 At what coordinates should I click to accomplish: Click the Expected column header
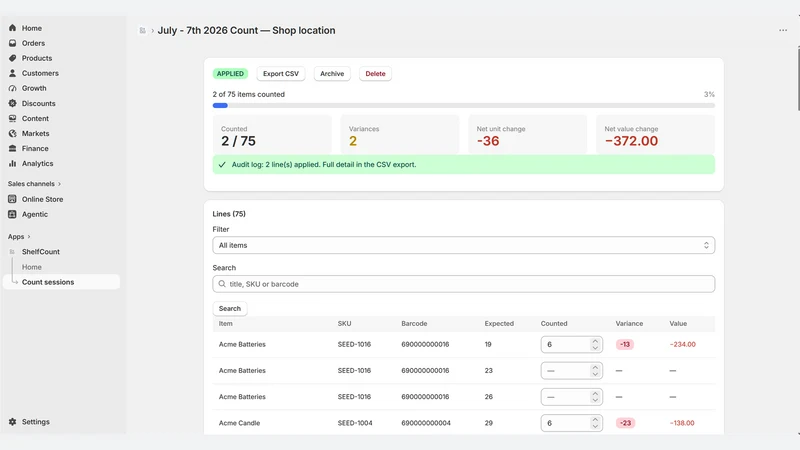(x=499, y=323)
